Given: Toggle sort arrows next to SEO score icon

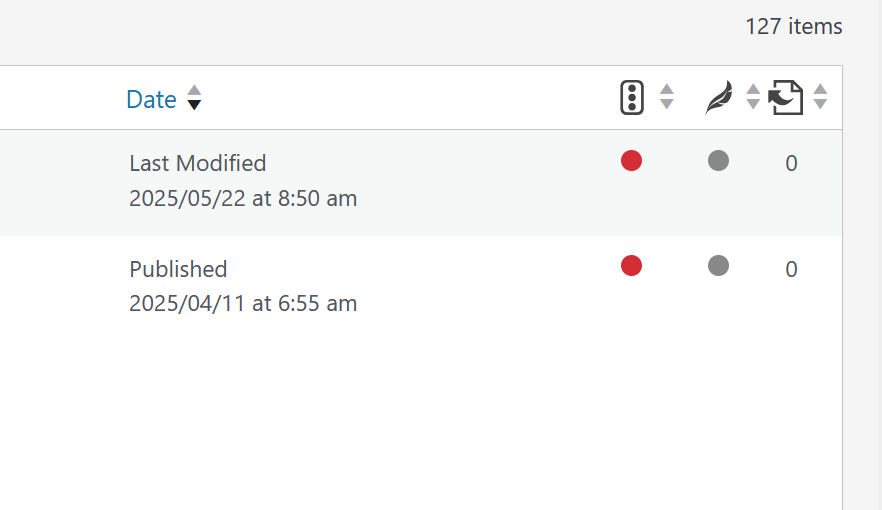Looking at the screenshot, I should pos(667,97).
